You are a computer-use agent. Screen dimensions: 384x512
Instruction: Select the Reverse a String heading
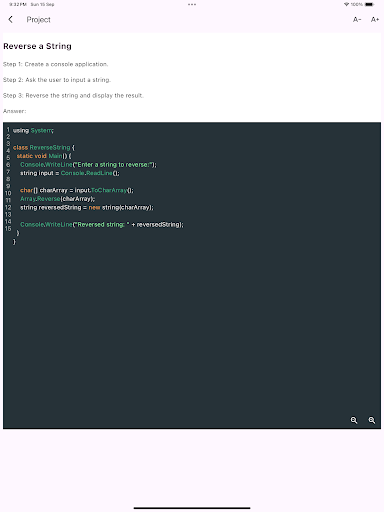coord(37,46)
